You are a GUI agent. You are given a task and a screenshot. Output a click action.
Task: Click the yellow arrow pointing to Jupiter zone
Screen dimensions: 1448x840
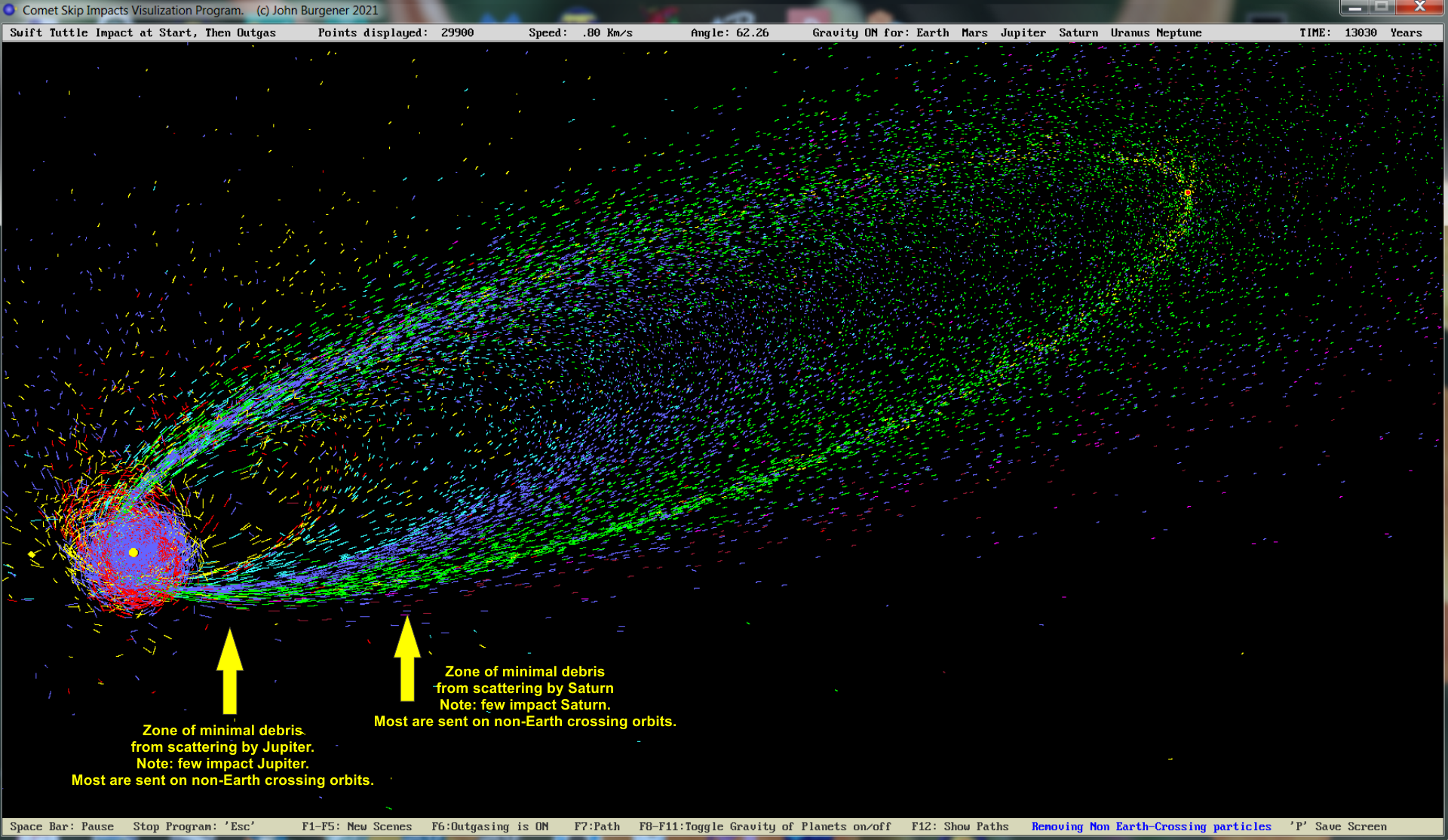tap(230, 671)
